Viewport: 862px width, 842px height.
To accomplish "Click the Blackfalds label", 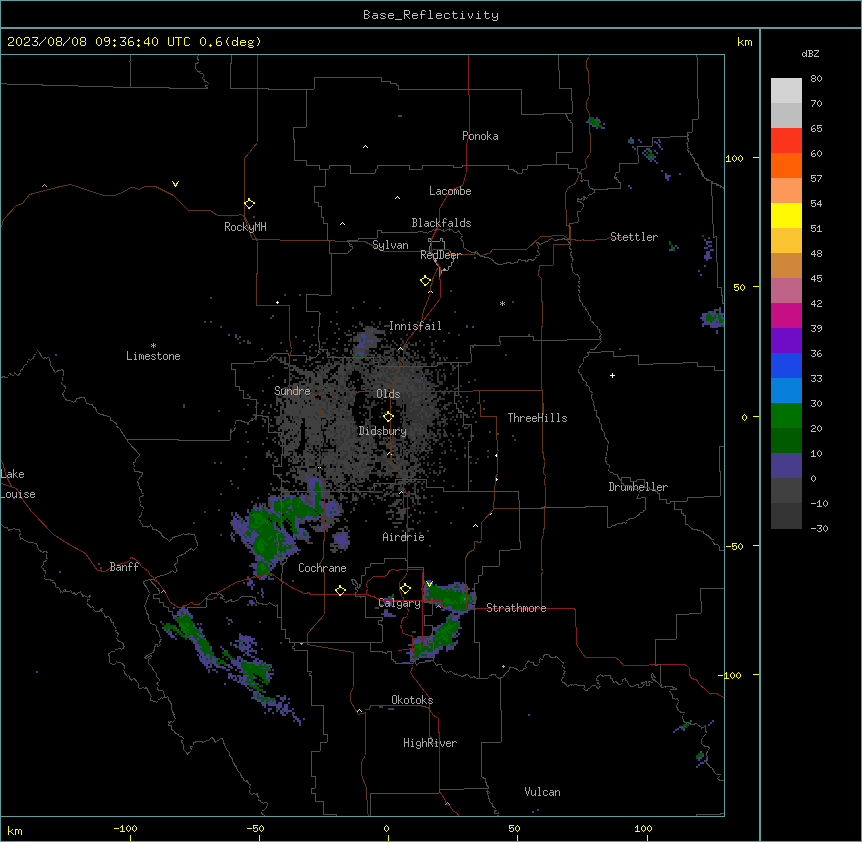I will pyautogui.click(x=441, y=223).
